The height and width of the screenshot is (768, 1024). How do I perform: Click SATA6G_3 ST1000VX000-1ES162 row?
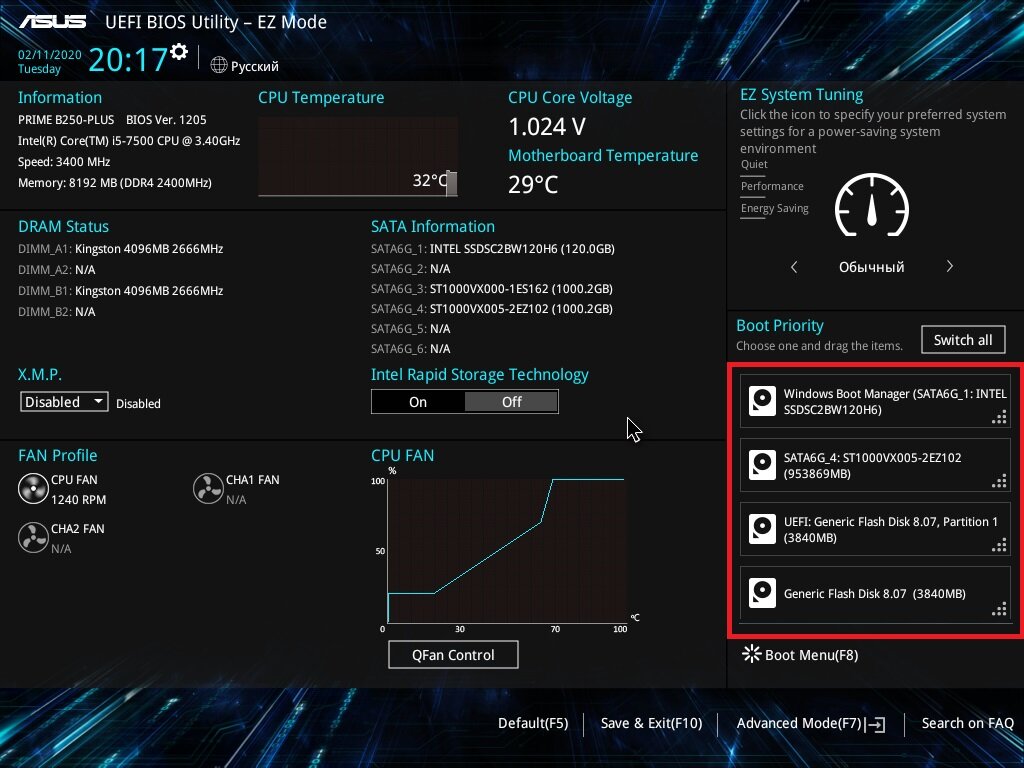(492, 288)
